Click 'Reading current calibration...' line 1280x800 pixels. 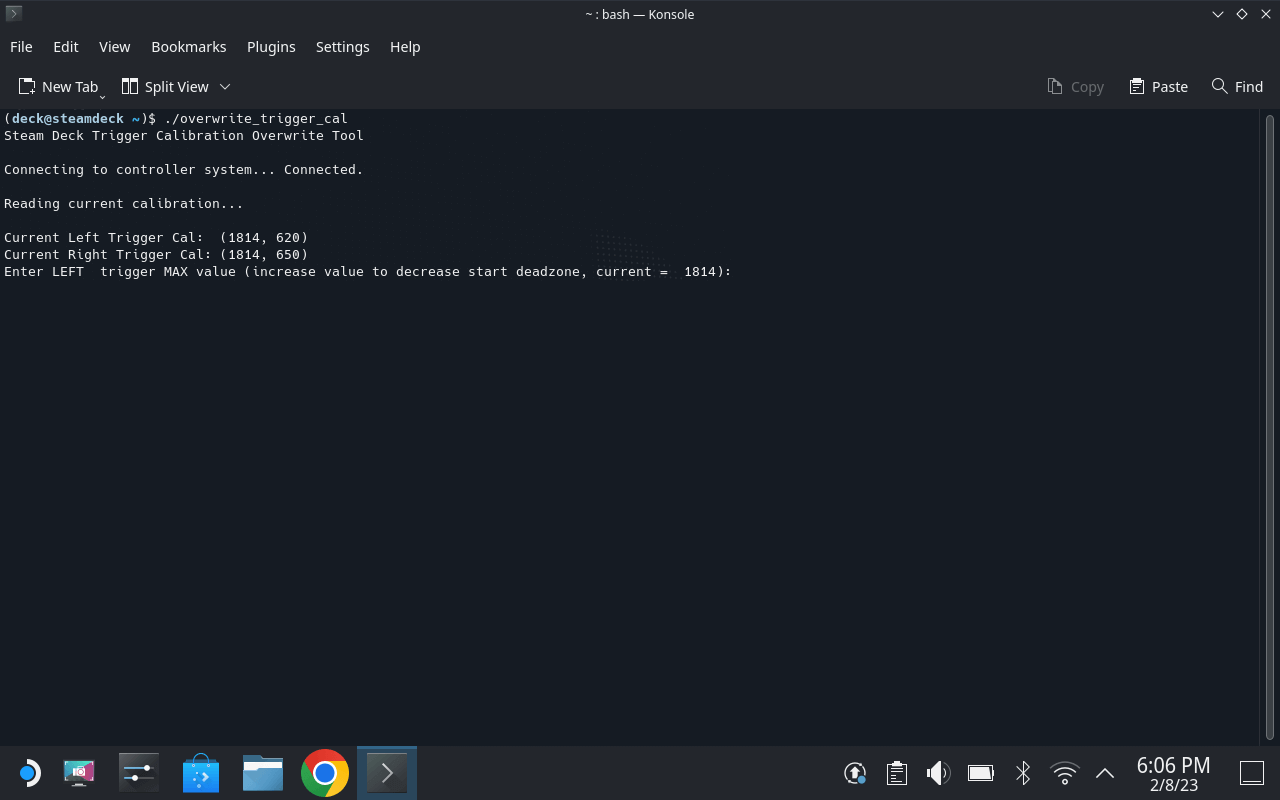click(123, 203)
